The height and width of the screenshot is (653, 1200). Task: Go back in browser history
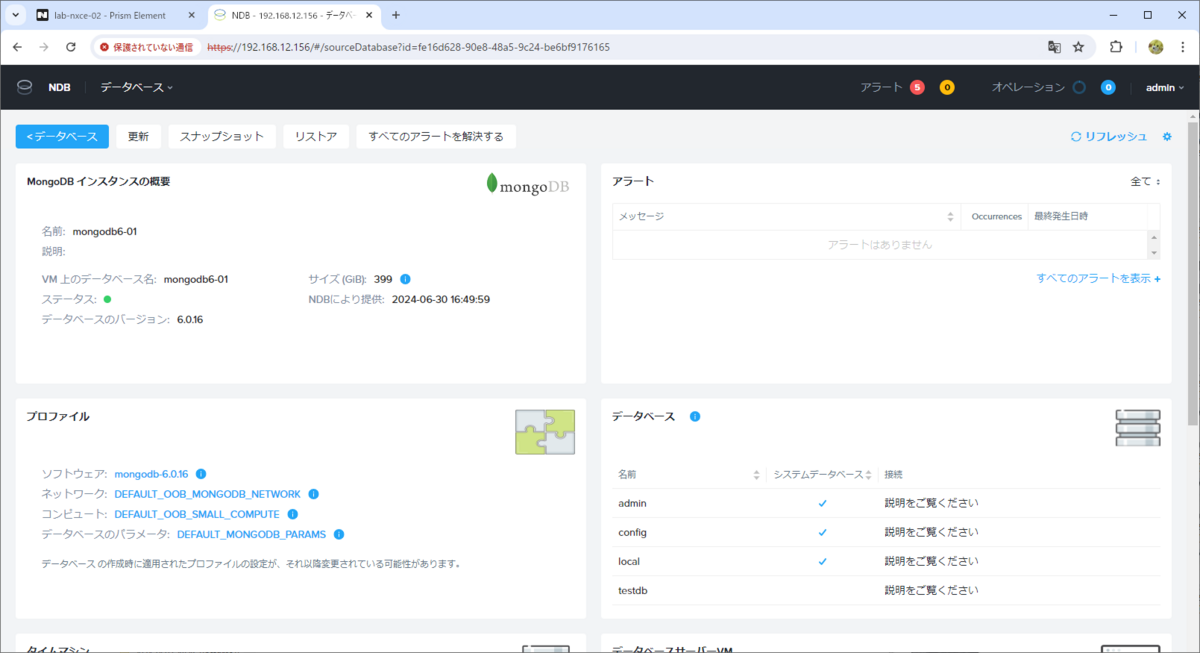point(17,47)
